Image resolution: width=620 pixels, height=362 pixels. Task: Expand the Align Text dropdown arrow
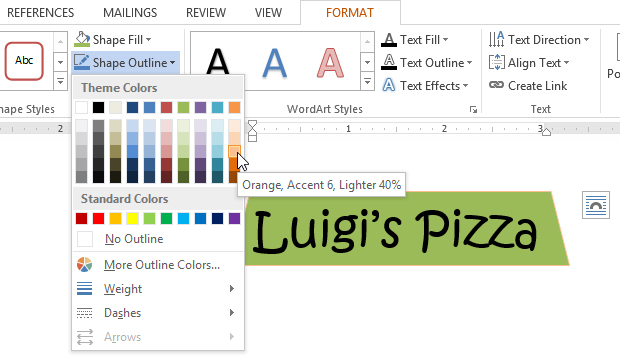(x=566, y=62)
